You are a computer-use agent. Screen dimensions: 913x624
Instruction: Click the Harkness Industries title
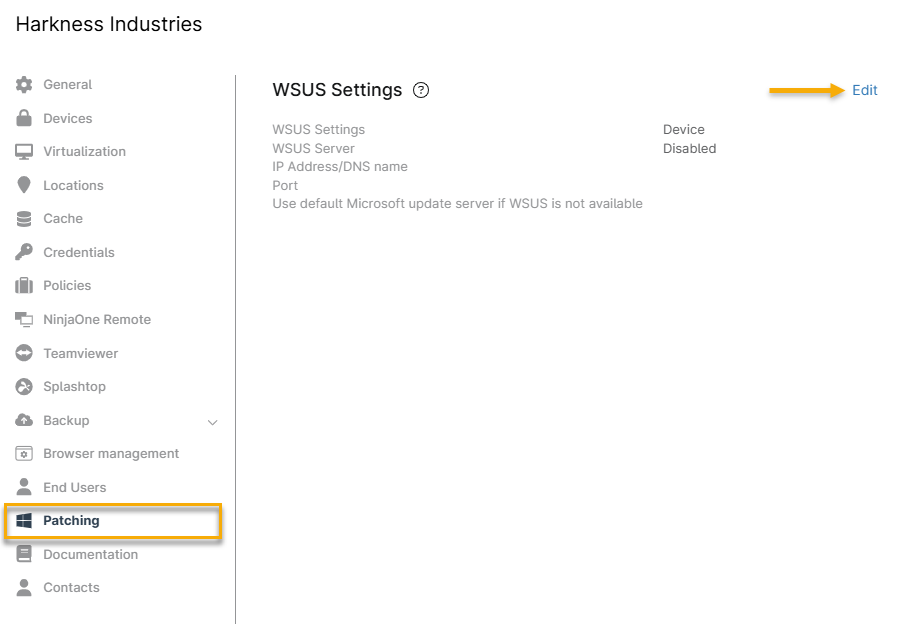click(x=109, y=24)
